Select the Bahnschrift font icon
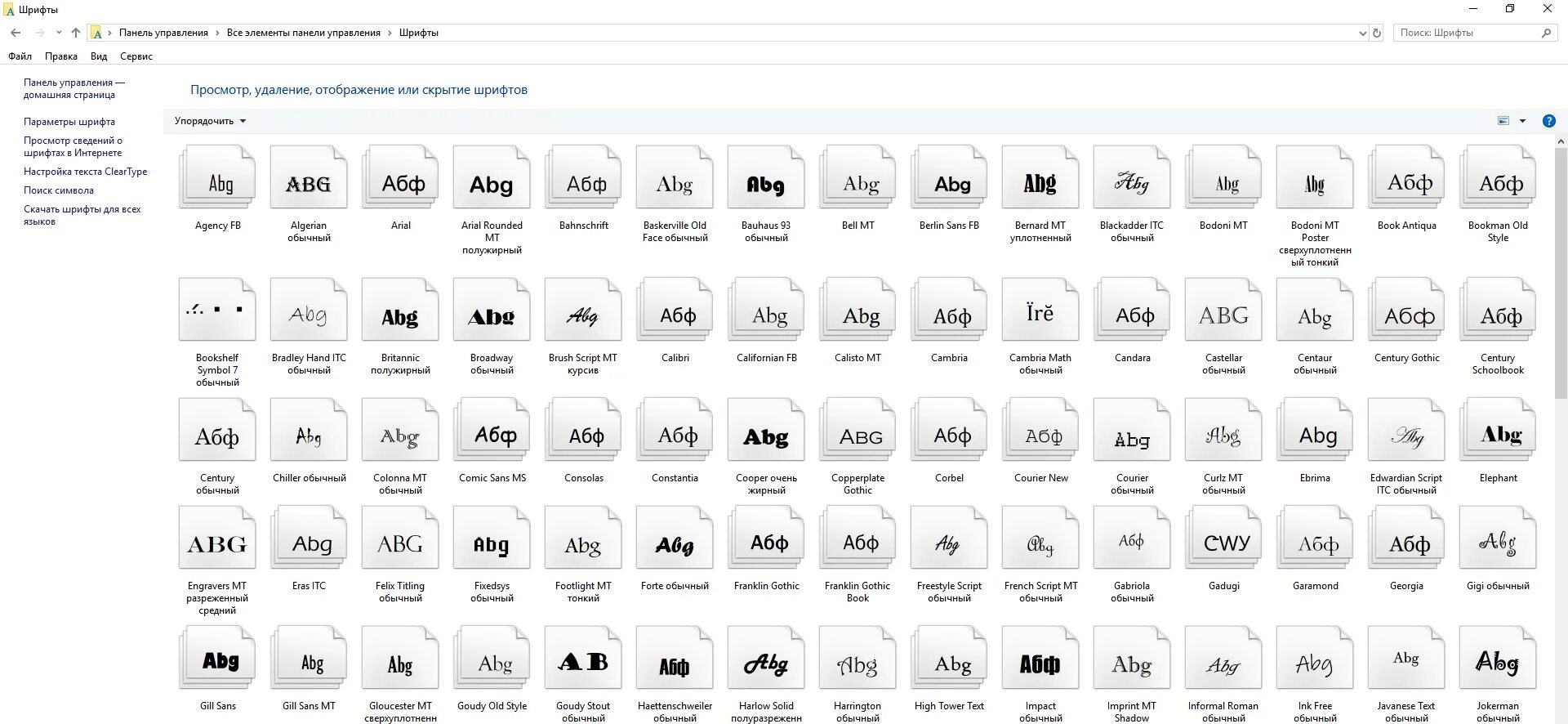Screen dimensions: 1568x724 click(x=583, y=177)
